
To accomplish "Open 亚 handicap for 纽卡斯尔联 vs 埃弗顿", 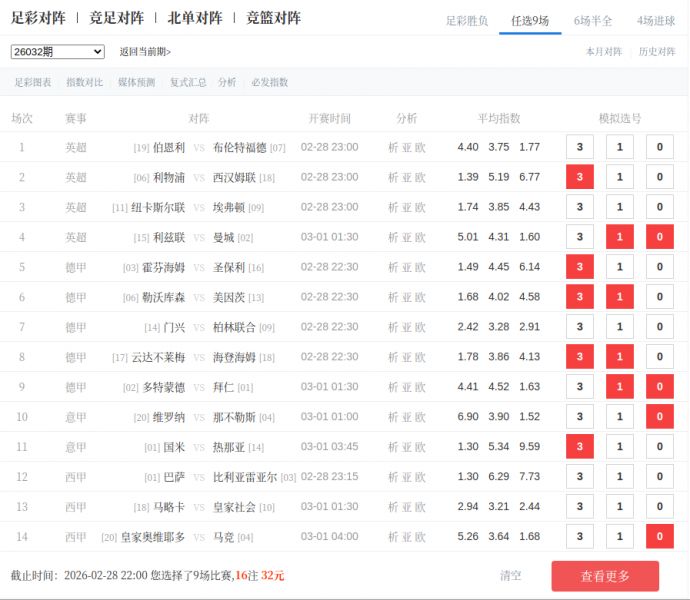I will pos(407,207).
